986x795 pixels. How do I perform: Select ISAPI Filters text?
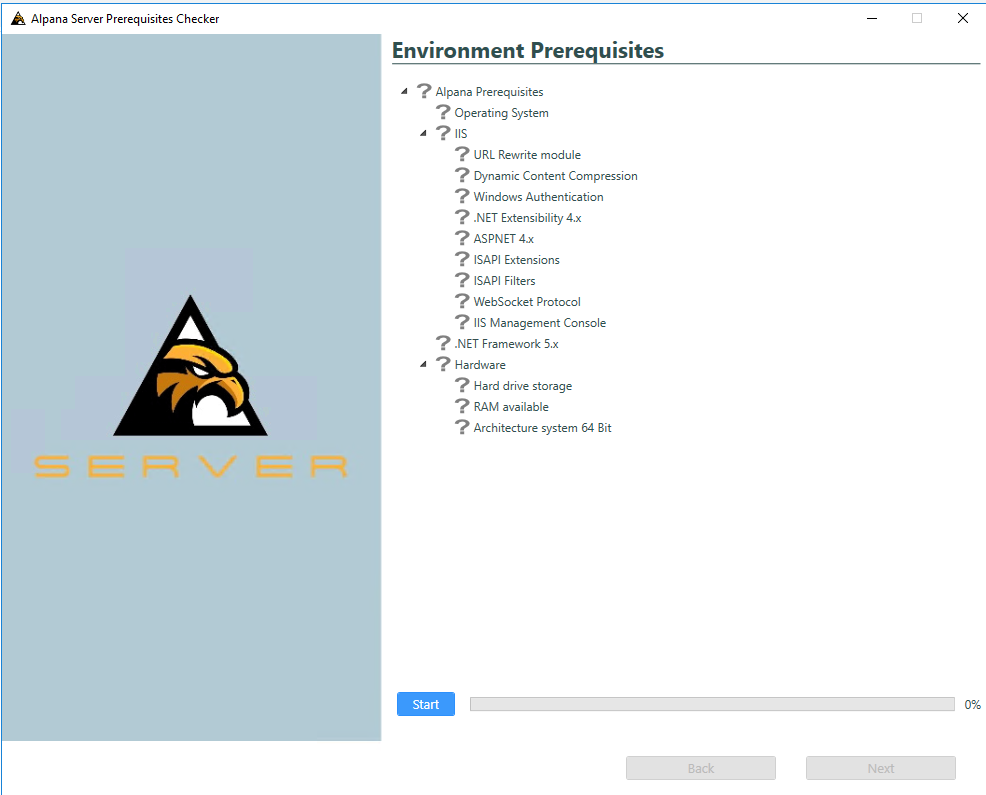click(x=504, y=281)
